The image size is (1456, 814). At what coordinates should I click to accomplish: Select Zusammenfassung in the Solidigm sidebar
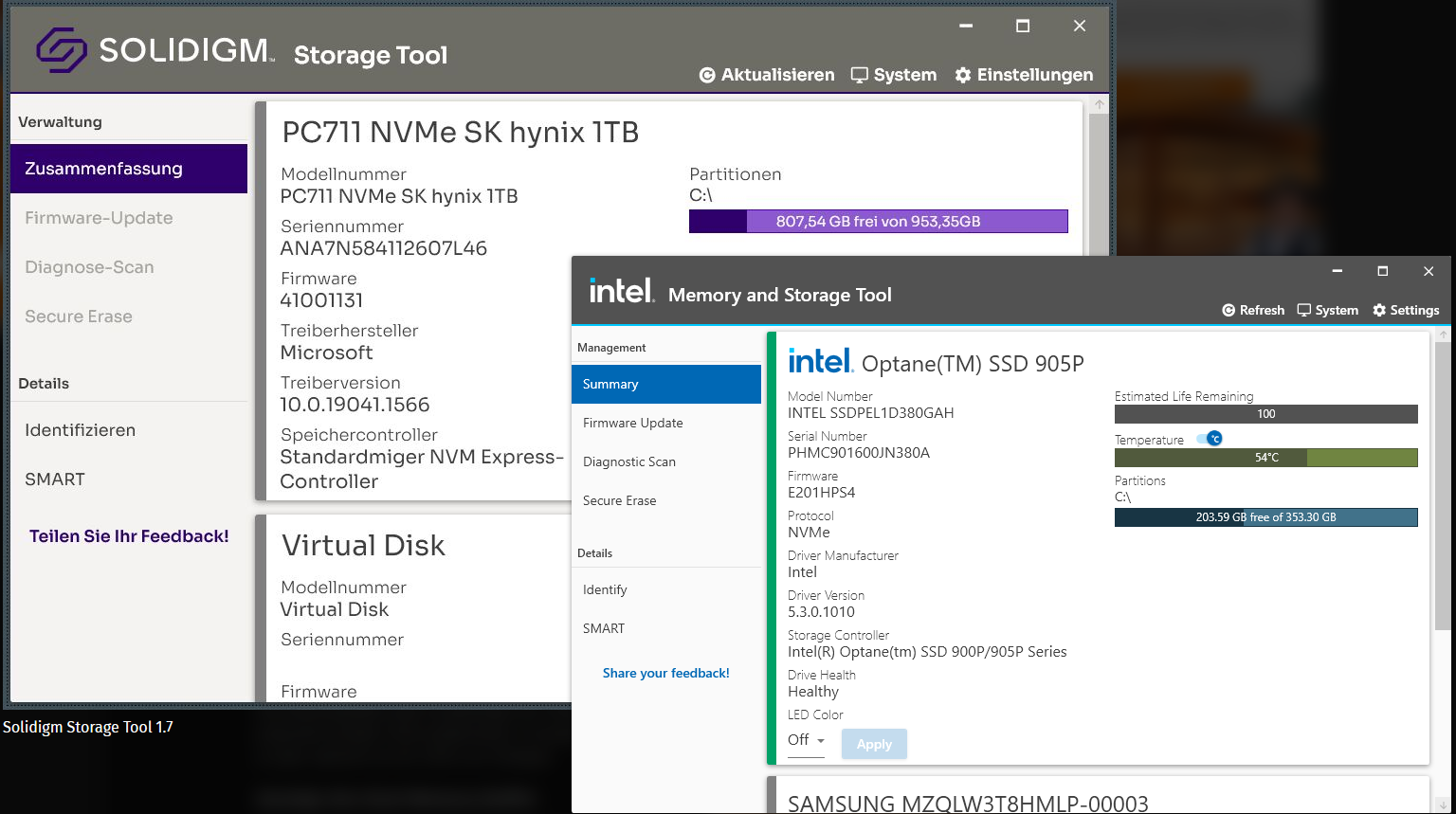point(129,169)
